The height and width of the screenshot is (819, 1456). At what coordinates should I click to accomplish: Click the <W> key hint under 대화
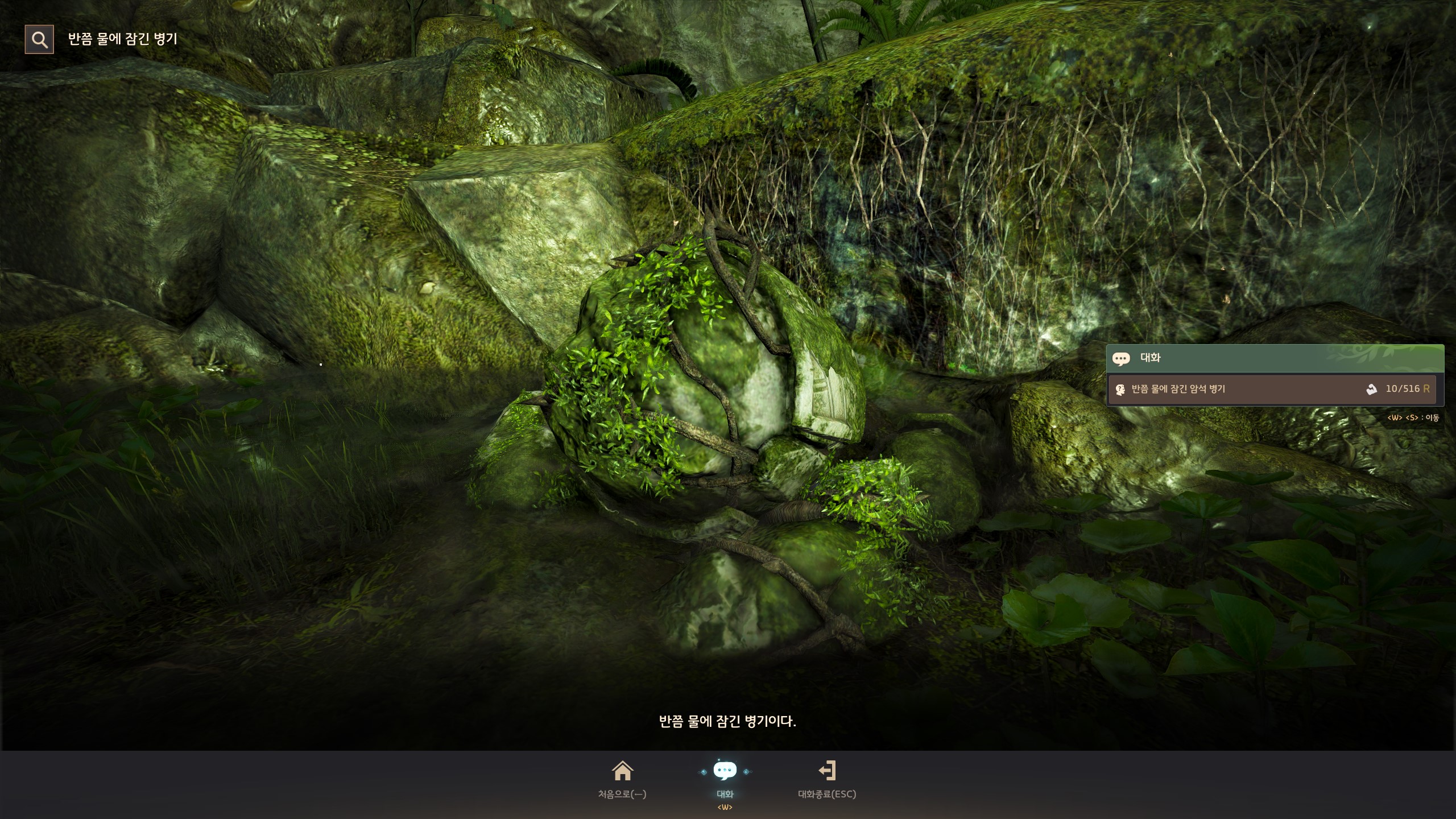click(x=725, y=808)
